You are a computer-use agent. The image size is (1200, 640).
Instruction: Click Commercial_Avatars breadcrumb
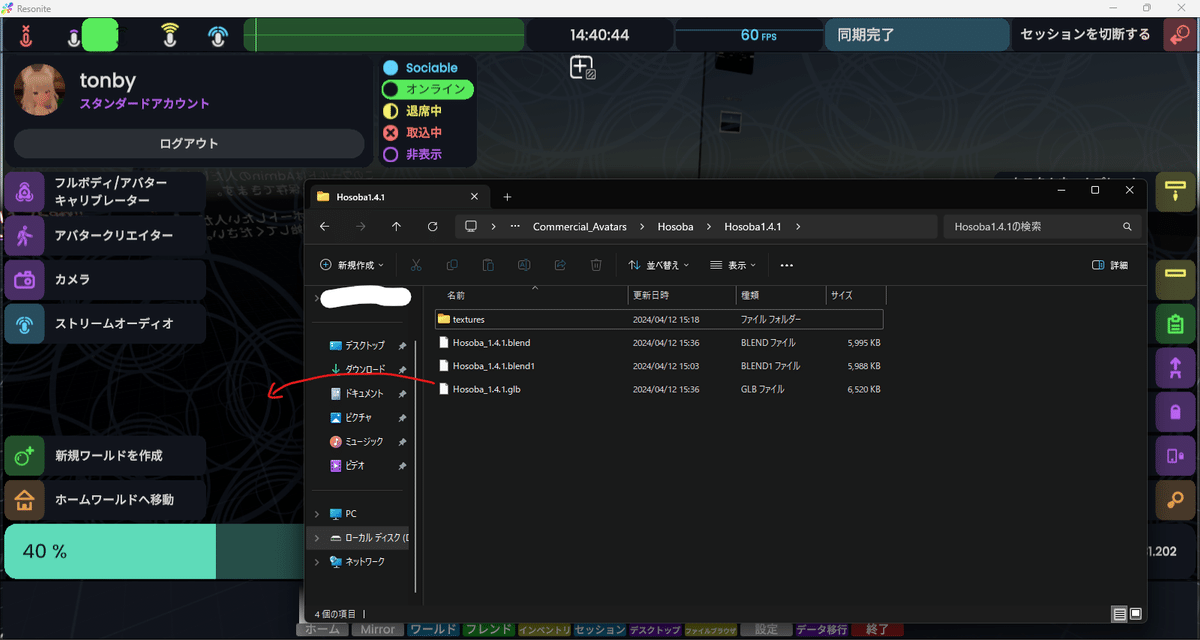(x=580, y=227)
